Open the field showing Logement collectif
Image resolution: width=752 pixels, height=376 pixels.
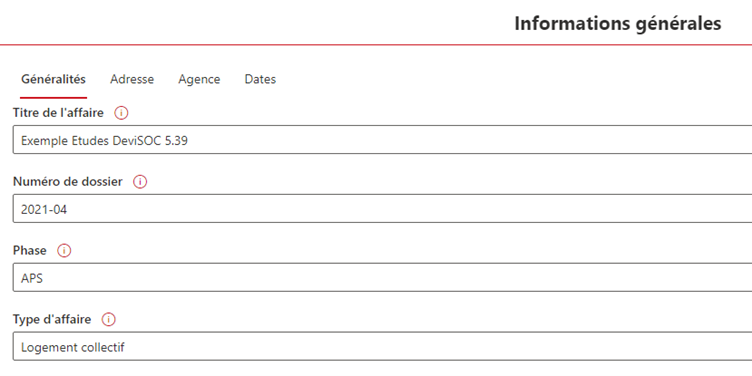[x=382, y=346]
